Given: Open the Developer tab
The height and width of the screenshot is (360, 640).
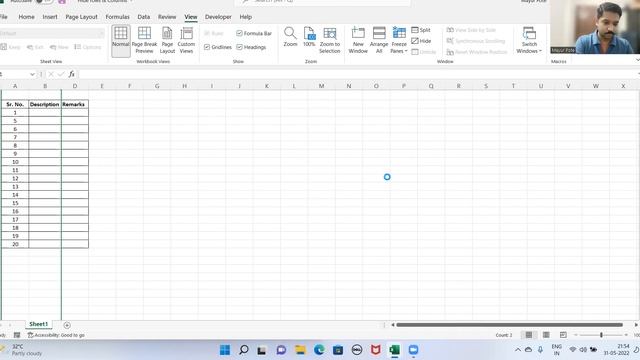Looking at the screenshot, I should (218, 17).
